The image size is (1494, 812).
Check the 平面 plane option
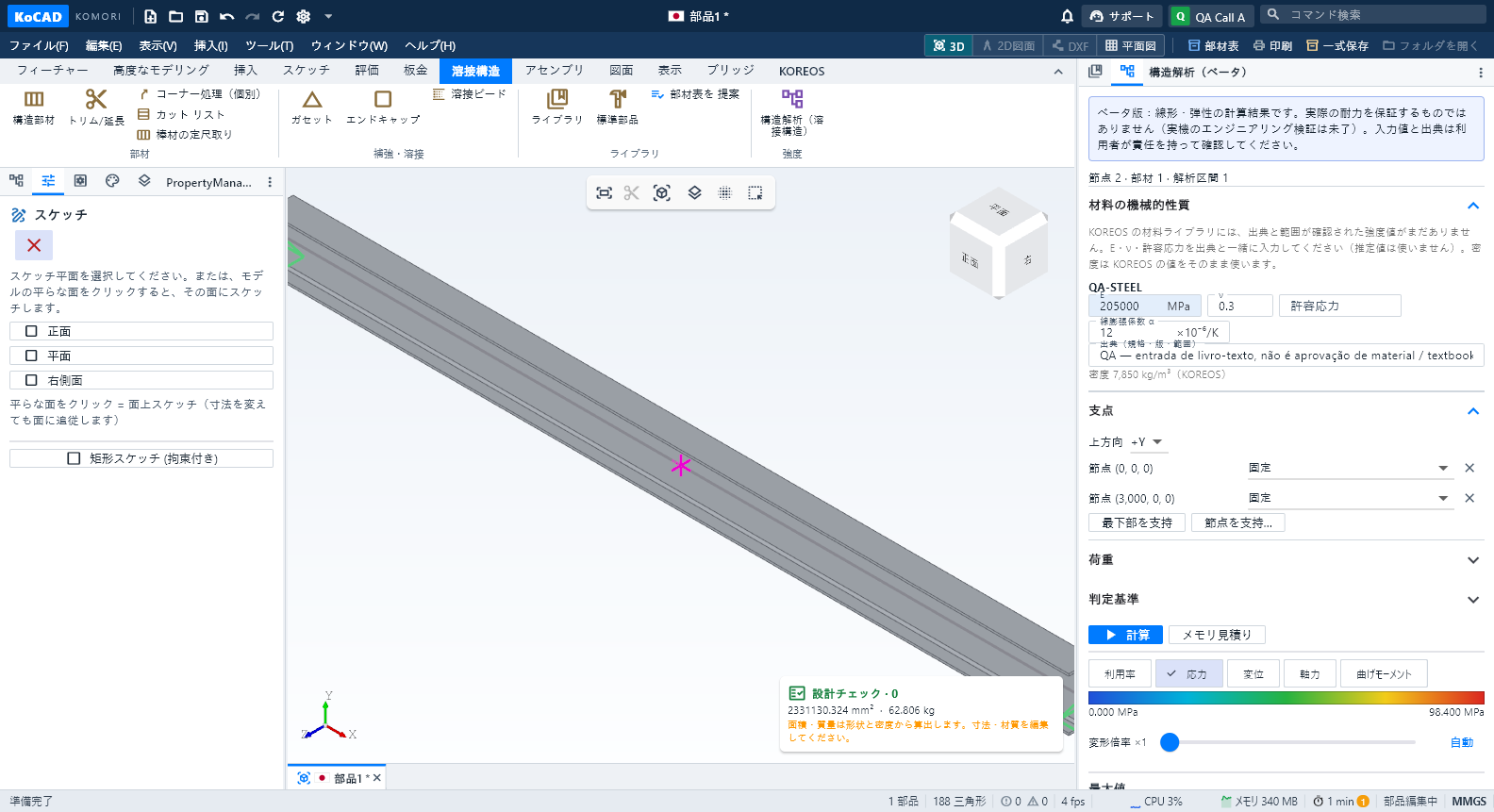(141, 356)
